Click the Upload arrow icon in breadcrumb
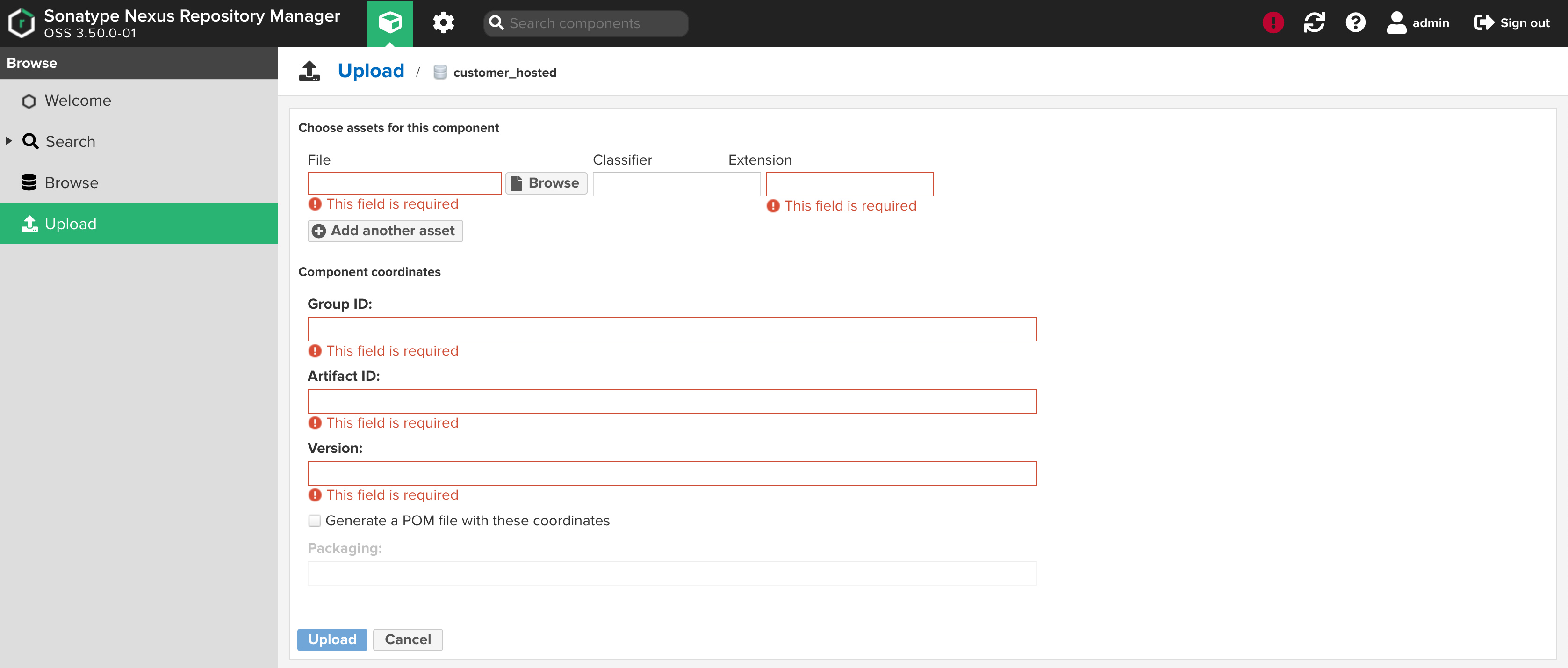Screen dimensions: 1568x668 click(309, 71)
